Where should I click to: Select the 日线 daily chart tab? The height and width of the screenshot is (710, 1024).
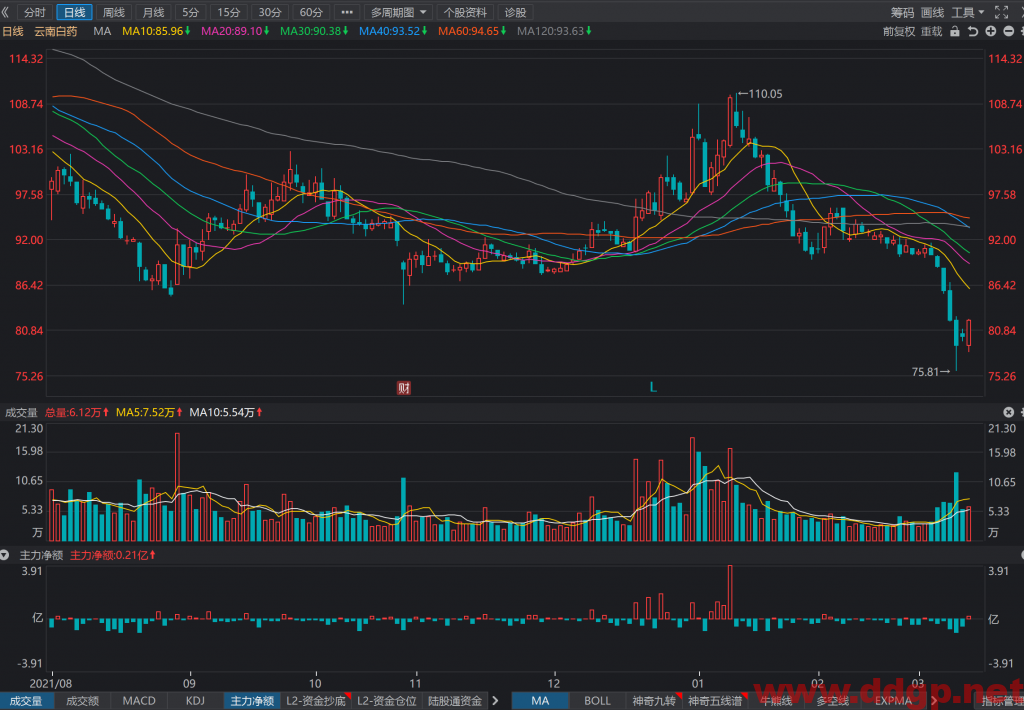74,12
